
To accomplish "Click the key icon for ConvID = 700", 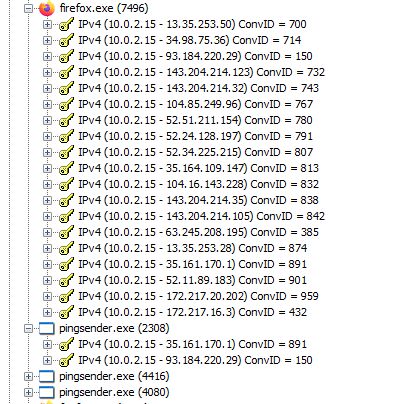I will tap(66, 24).
